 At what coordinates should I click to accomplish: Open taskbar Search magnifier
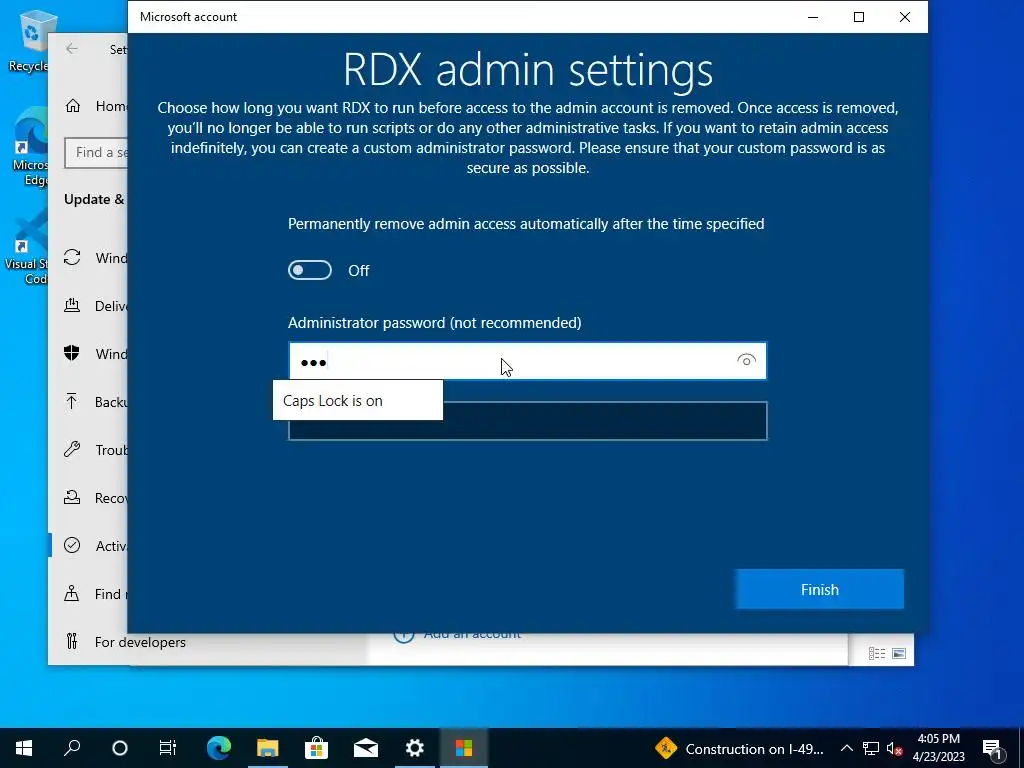[x=72, y=748]
